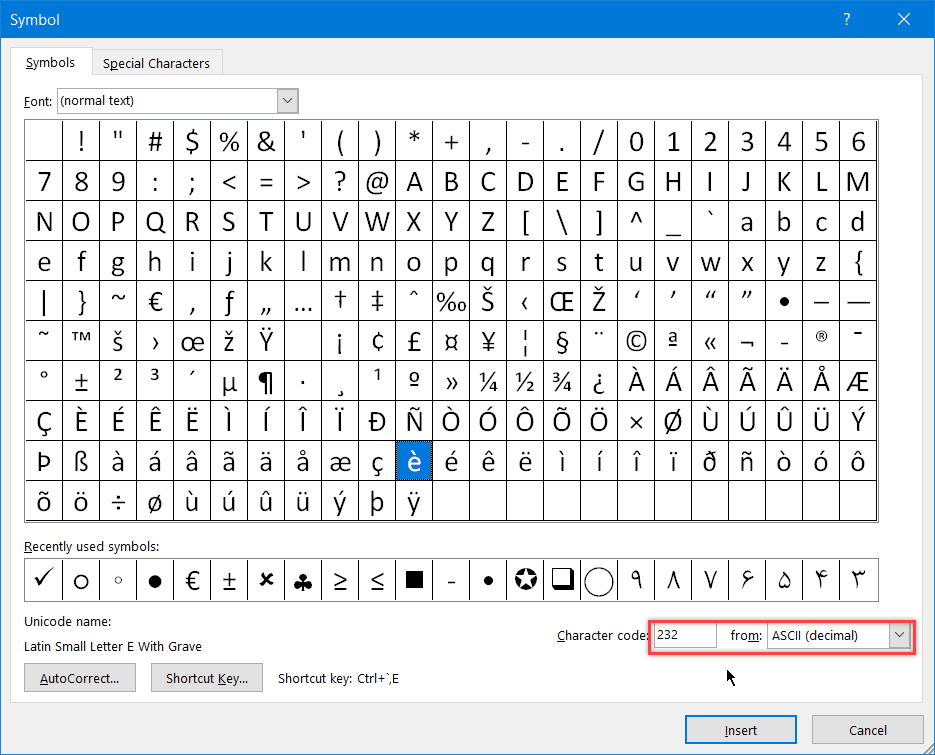Viewport: 935px width, 755px height.
Task: Pick the black square recent symbol
Action: coord(414,580)
